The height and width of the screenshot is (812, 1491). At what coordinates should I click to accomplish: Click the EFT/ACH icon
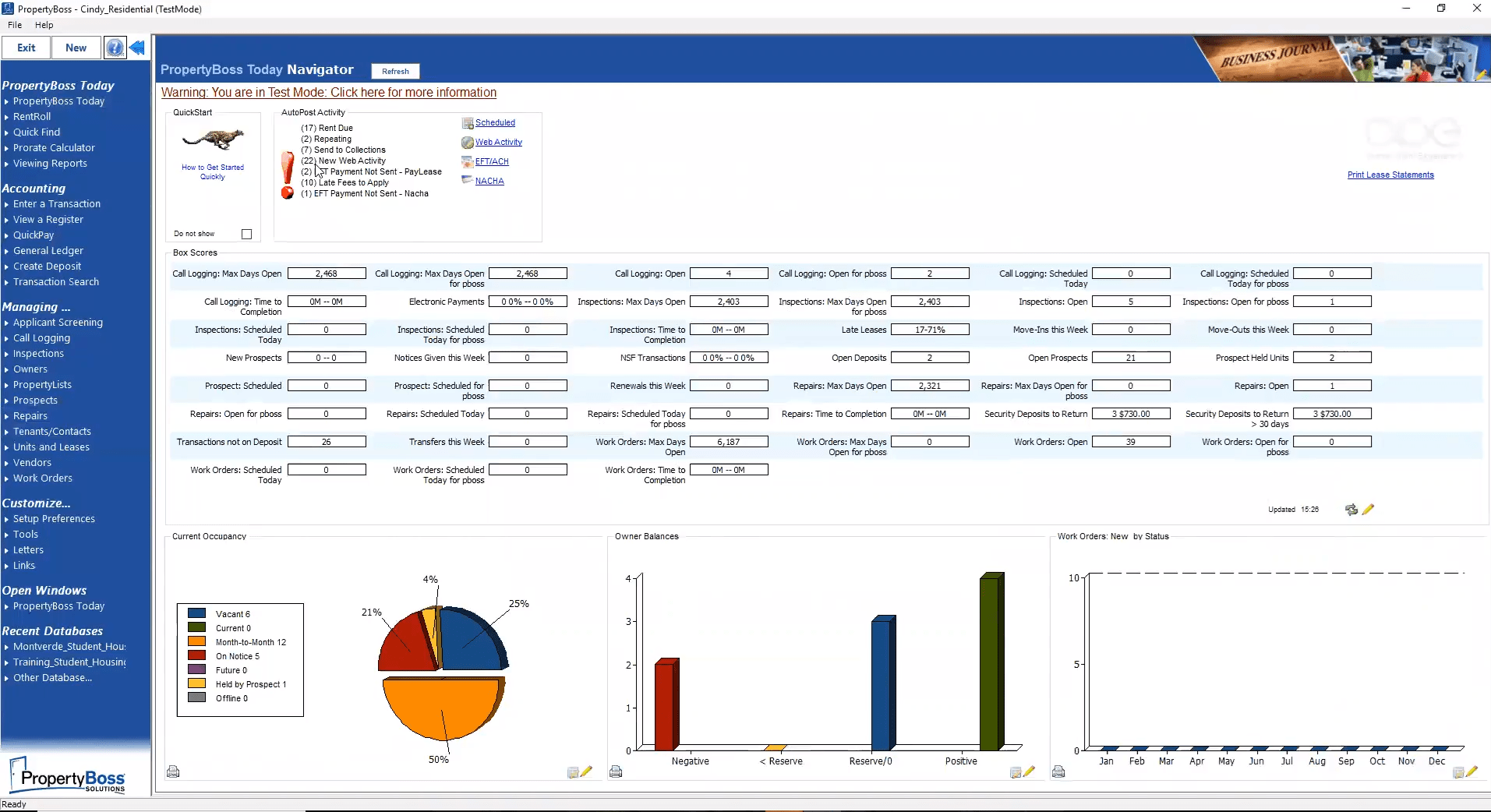click(x=468, y=162)
